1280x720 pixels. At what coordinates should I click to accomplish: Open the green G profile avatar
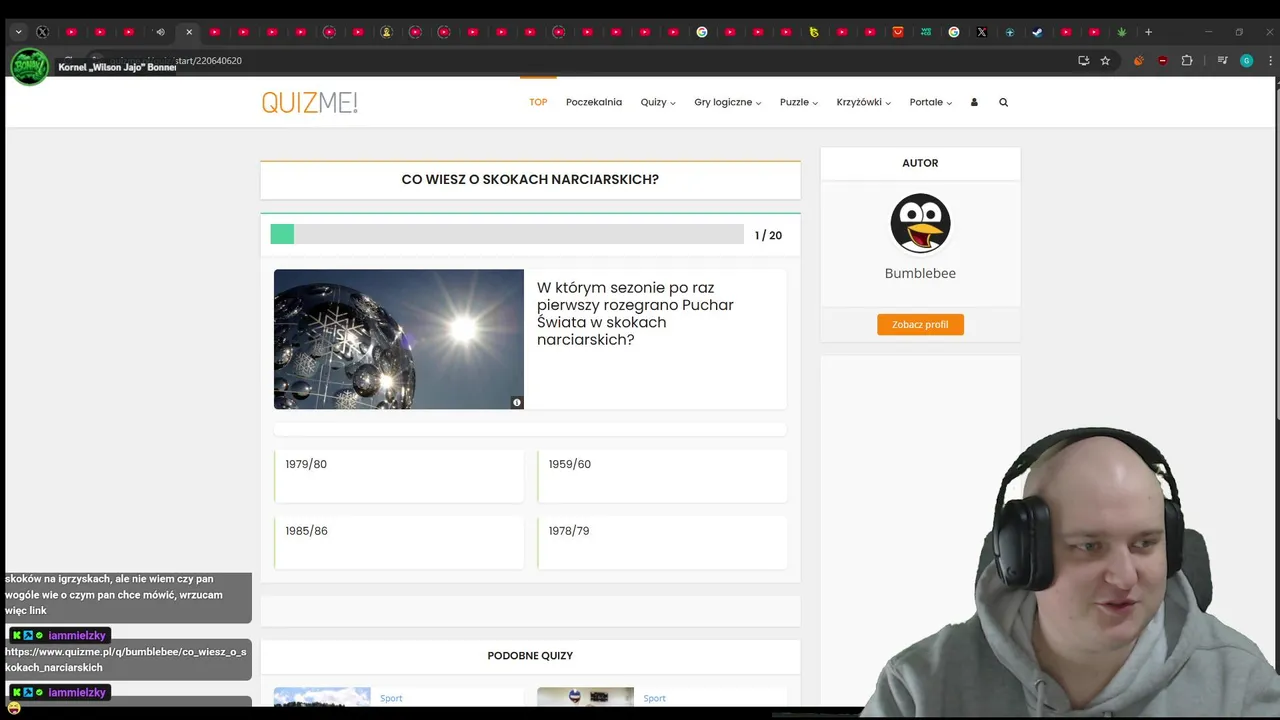point(1246,61)
